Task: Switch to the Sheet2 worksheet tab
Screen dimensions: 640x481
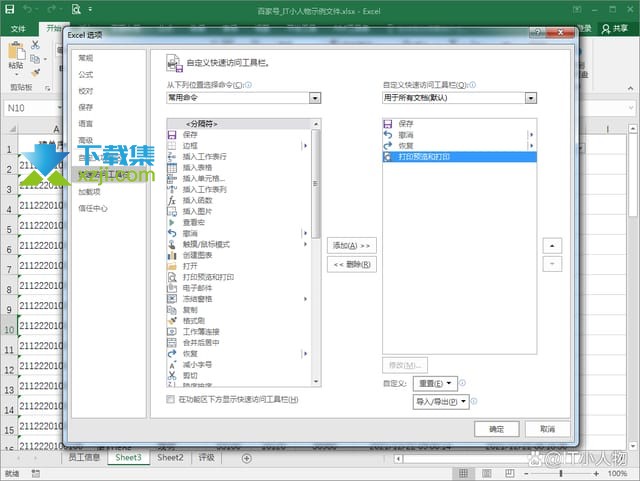Action: point(170,458)
